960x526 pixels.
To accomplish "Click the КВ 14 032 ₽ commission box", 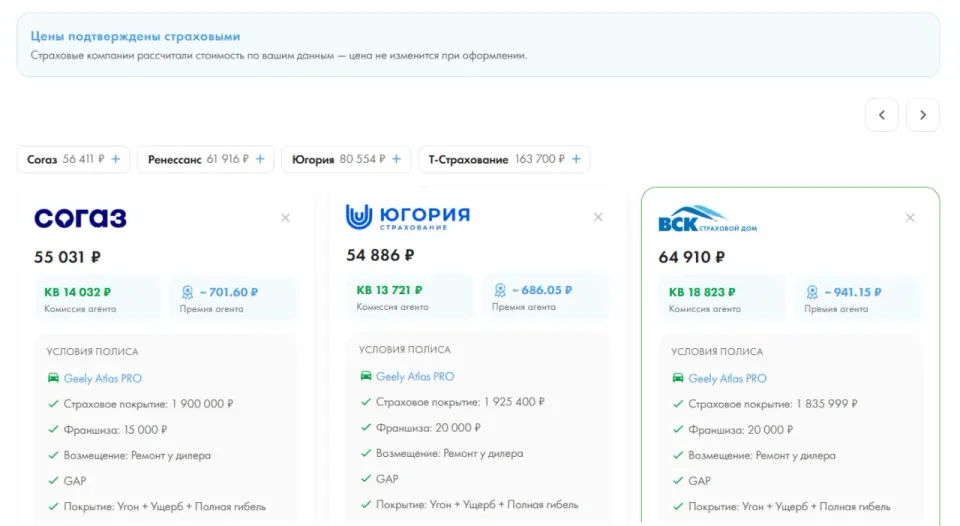I will point(98,299).
